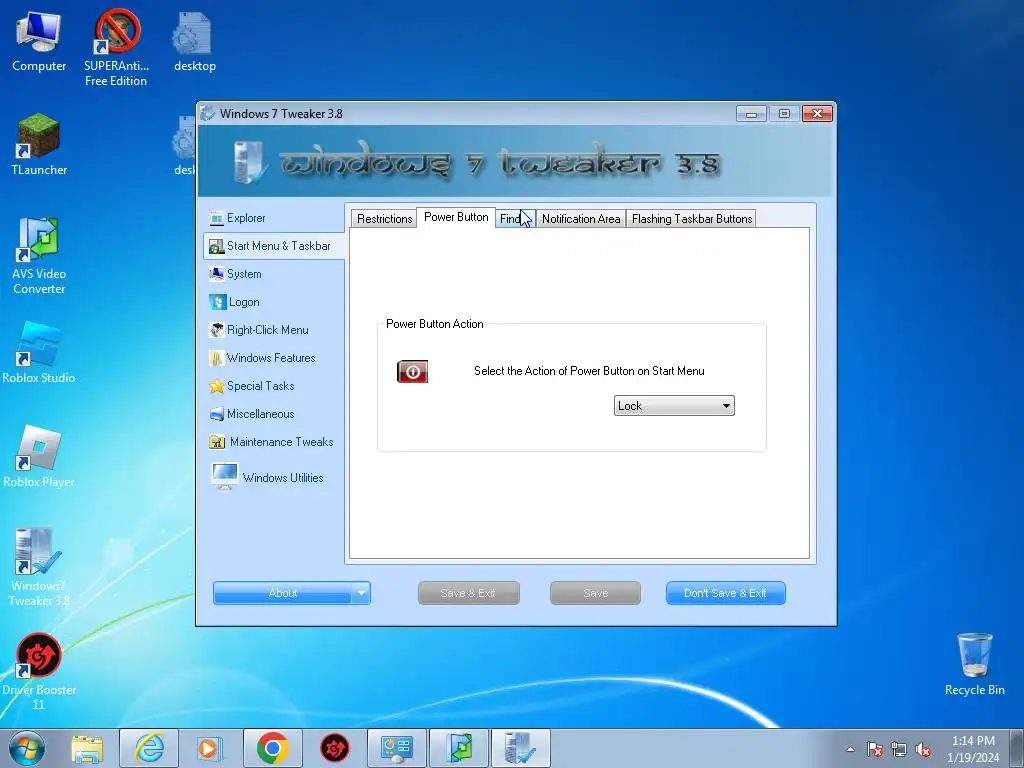Click the red power button icon
Viewport: 1024px width, 768px height.
(x=413, y=372)
